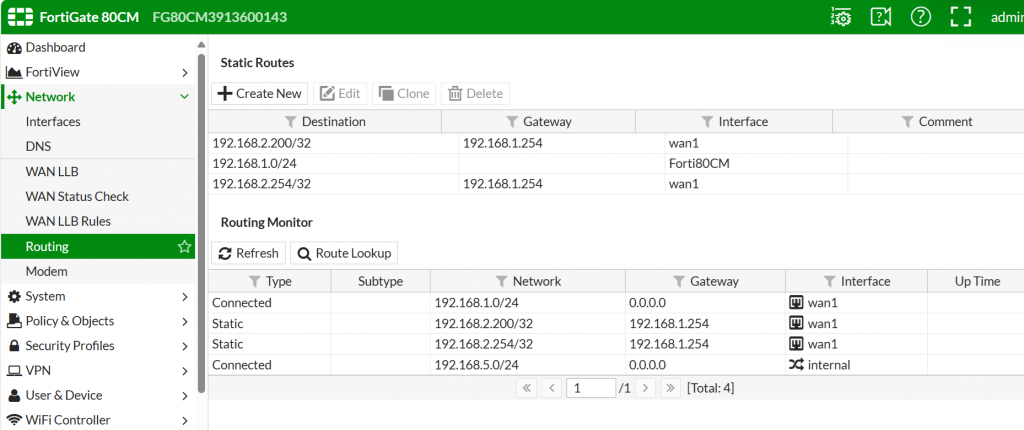The width and height of the screenshot is (1024, 430).
Task: Expand the System menu chevron
Action: (185, 297)
